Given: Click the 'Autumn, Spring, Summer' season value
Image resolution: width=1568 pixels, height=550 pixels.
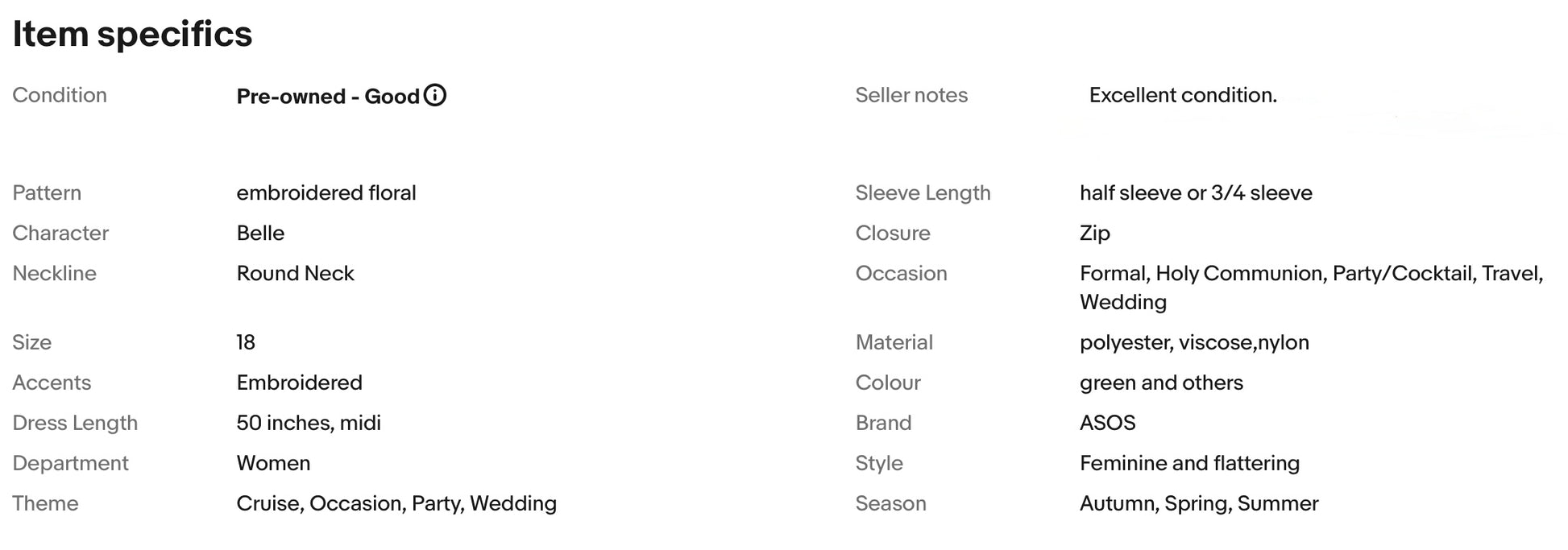Looking at the screenshot, I should tap(1199, 503).
